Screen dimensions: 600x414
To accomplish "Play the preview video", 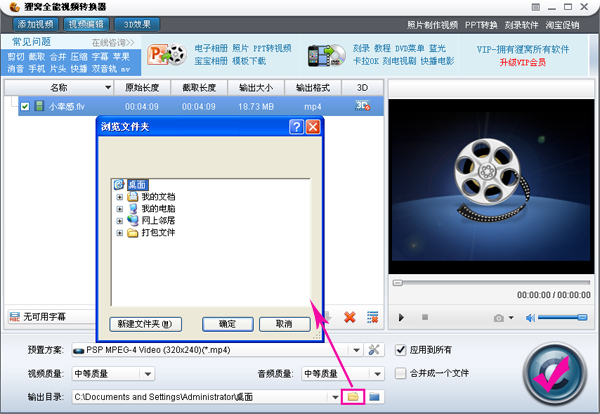I will click(401, 317).
